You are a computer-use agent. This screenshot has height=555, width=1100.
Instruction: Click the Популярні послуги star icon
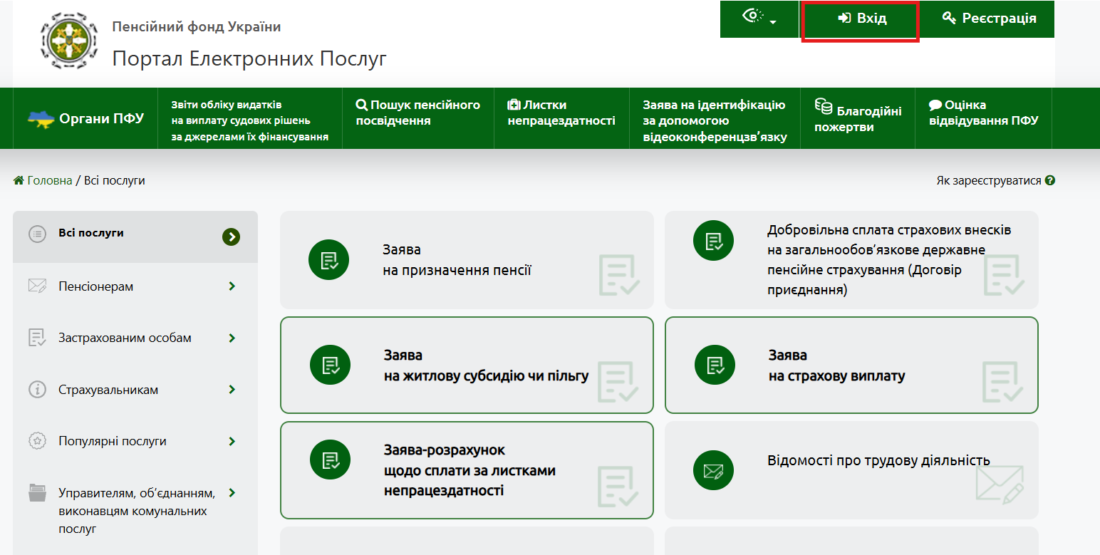coord(38,441)
